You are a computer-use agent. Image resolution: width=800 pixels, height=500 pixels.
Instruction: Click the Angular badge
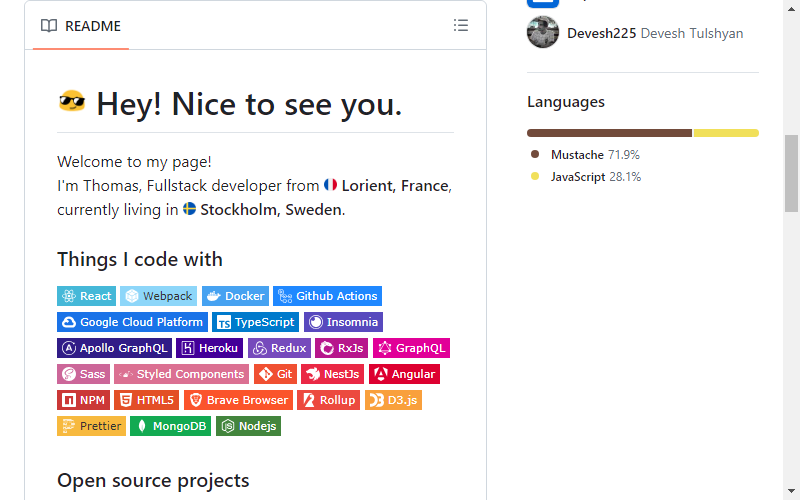(x=404, y=374)
